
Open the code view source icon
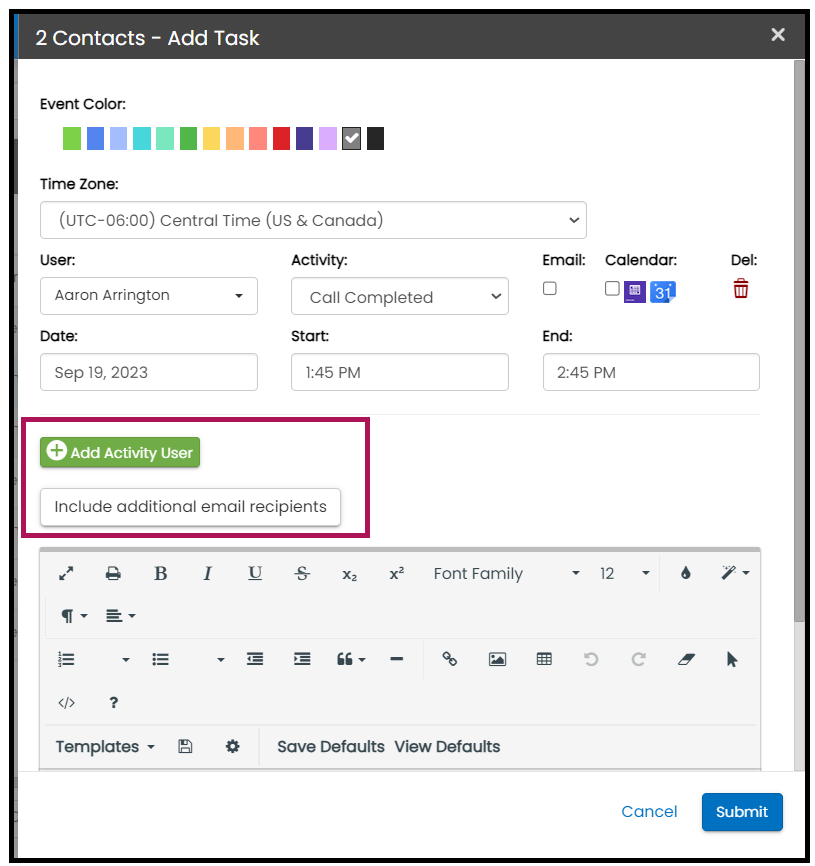pyautogui.click(x=66, y=703)
